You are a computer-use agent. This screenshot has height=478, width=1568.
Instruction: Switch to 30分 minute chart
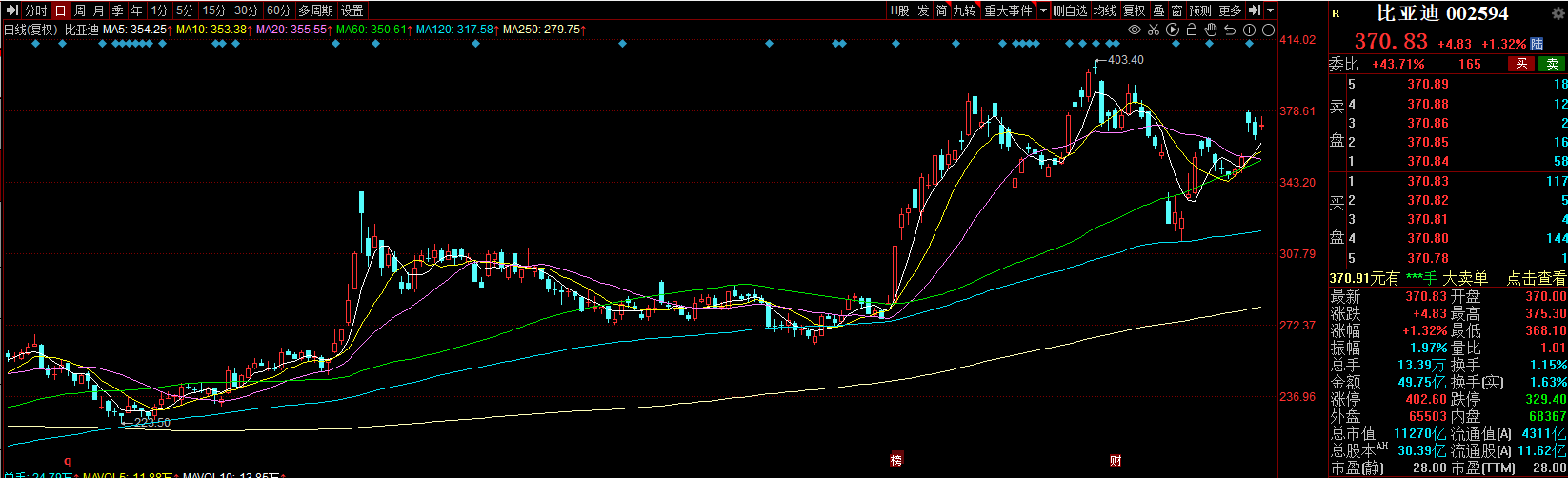point(246,10)
